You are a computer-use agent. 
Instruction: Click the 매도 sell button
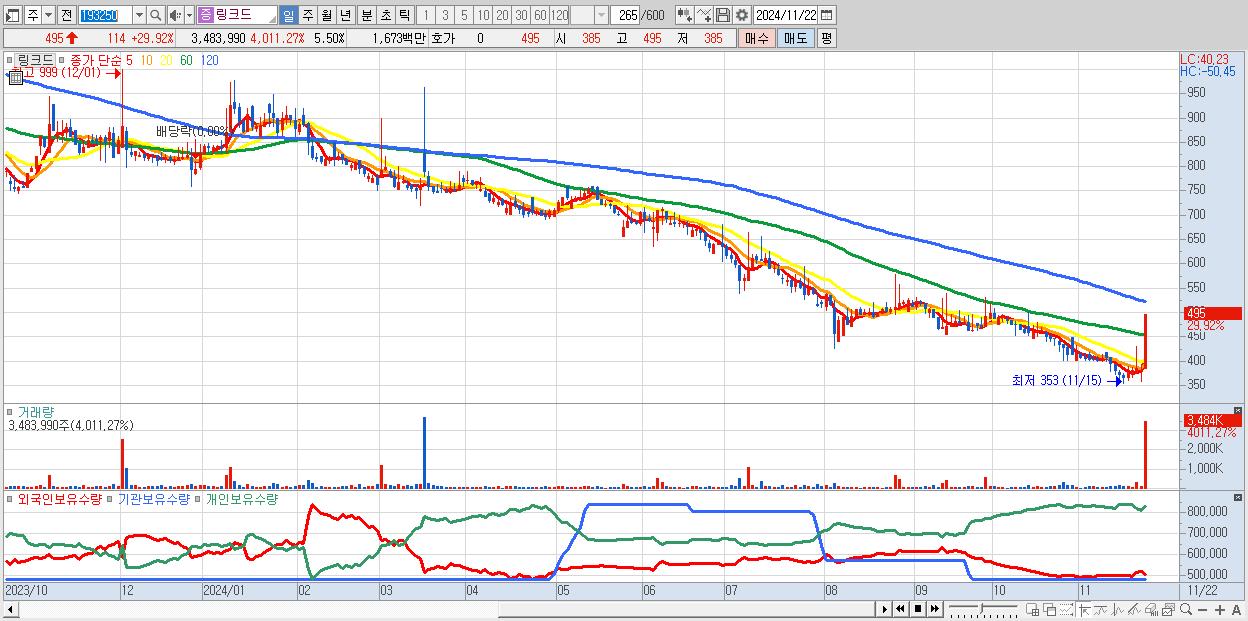click(x=795, y=38)
